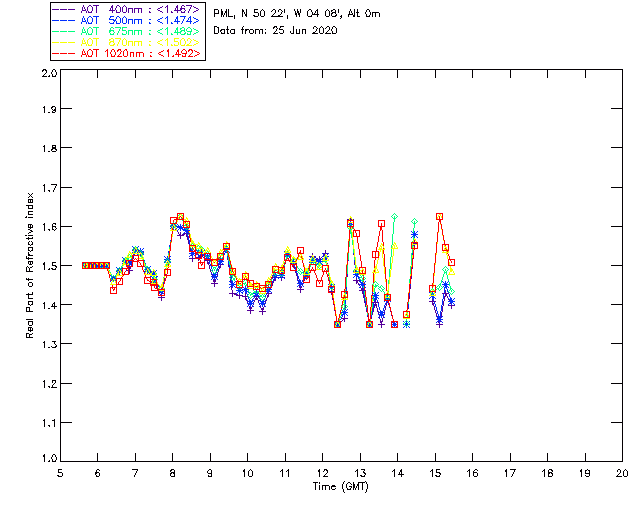Click the x-axis tick label '19'
The height and width of the screenshot is (512, 640).
[x=585, y=473]
